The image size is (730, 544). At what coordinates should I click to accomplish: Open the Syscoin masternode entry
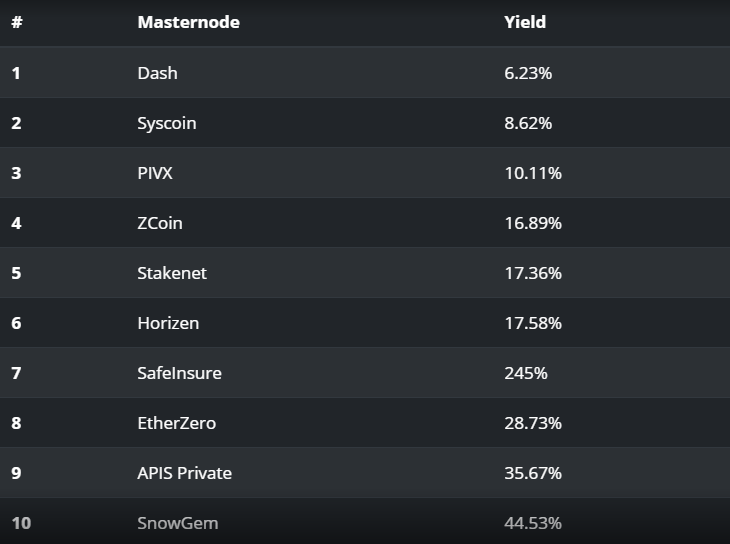(x=167, y=123)
